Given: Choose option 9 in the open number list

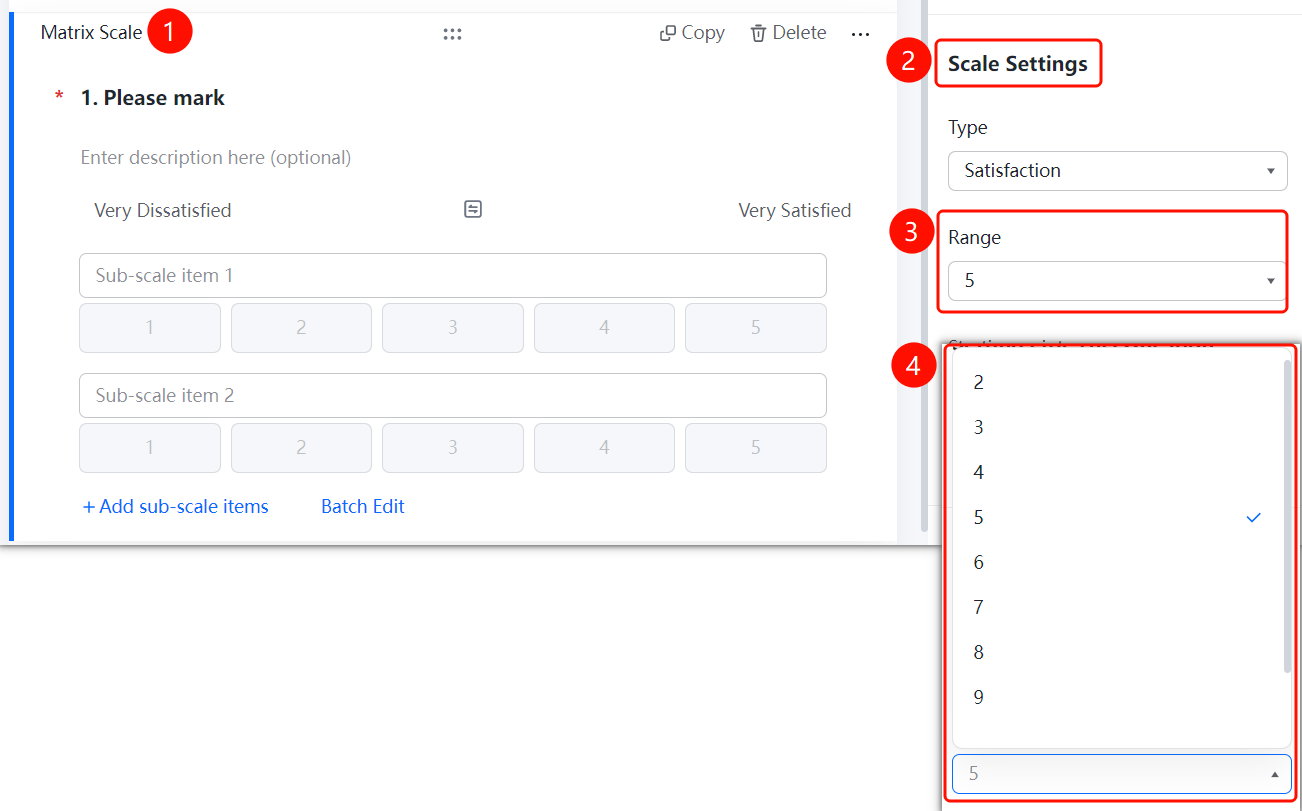Looking at the screenshot, I should point(1116,697).
